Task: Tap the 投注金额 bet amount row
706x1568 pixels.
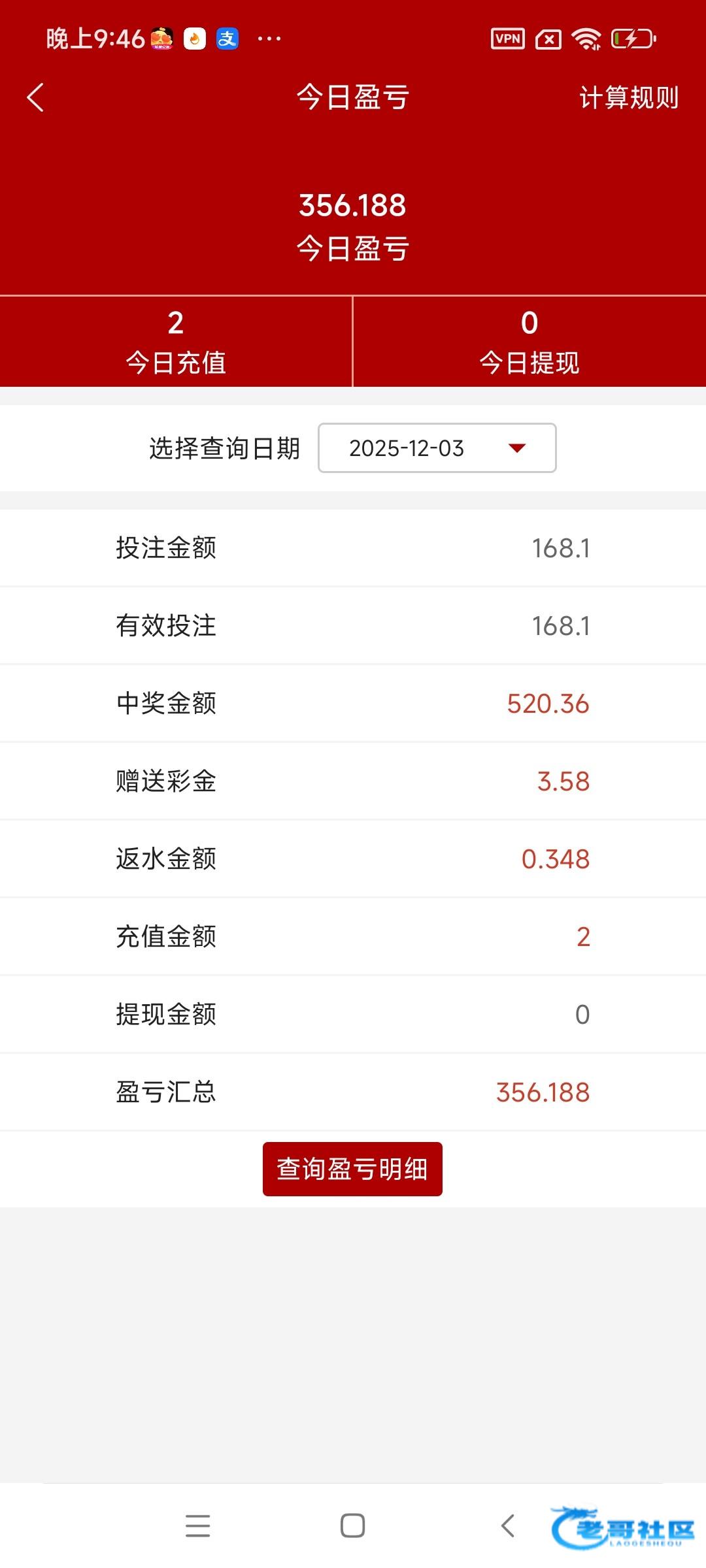Action: 353,548
